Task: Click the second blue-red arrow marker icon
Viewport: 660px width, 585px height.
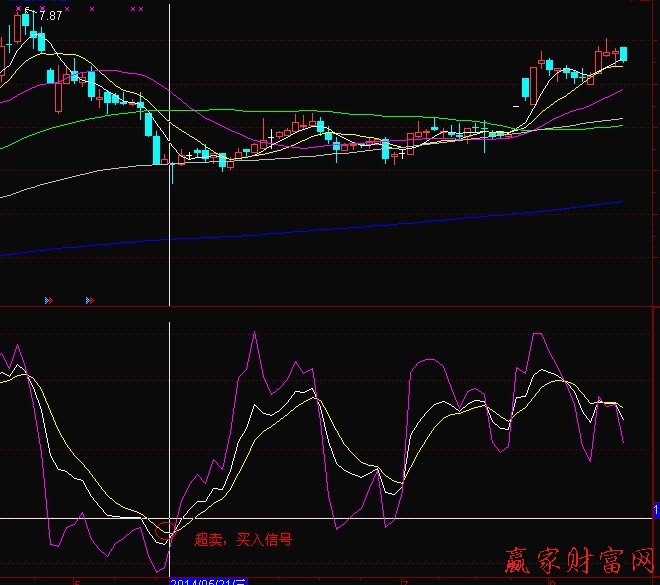Action: [90, 299]
